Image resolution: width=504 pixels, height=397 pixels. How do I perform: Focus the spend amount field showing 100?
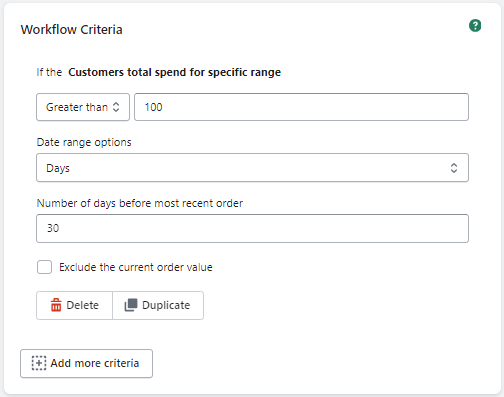pos(301,107)
